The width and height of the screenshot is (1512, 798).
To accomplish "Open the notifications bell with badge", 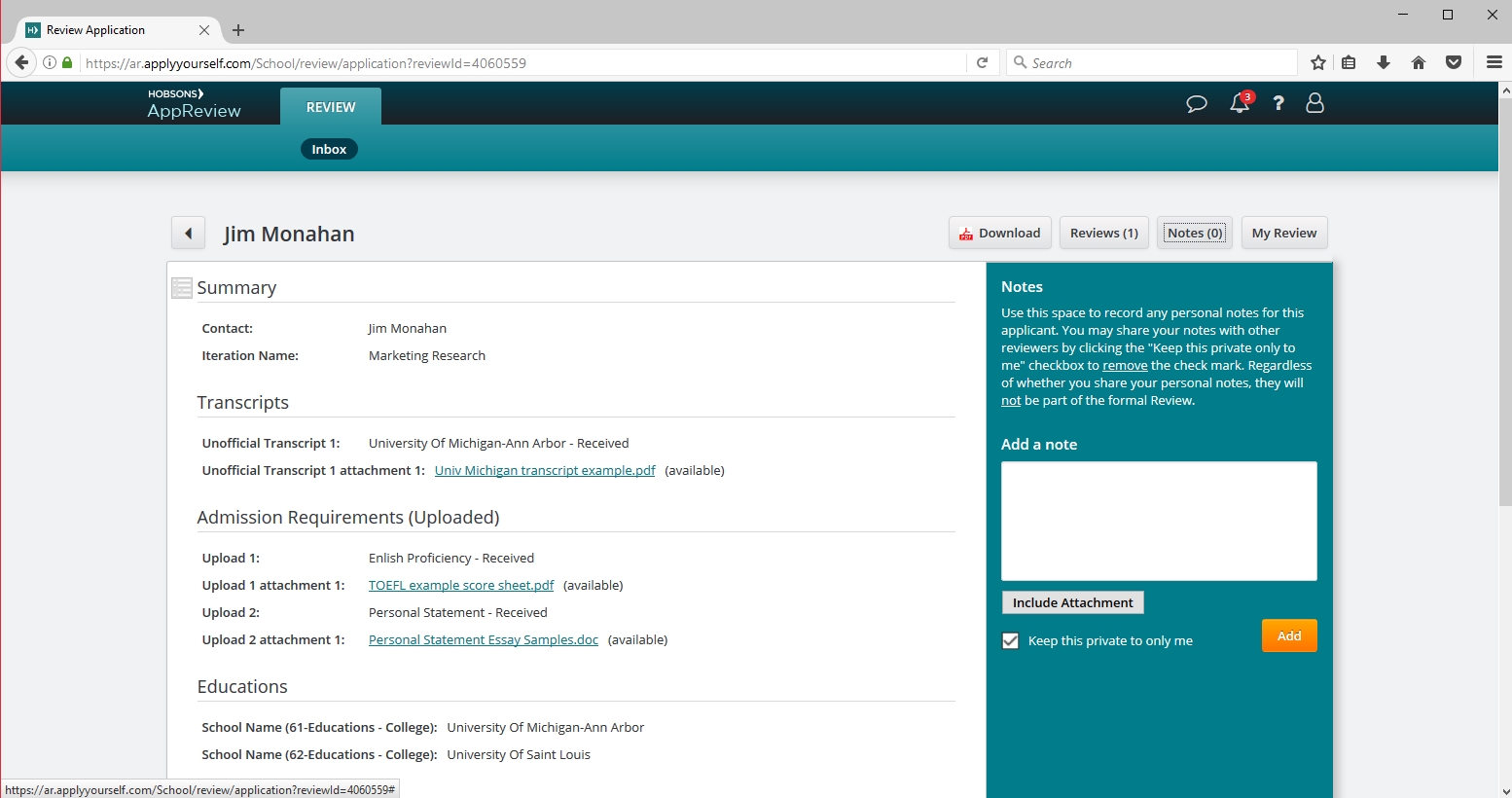I will pos(1240,103).
